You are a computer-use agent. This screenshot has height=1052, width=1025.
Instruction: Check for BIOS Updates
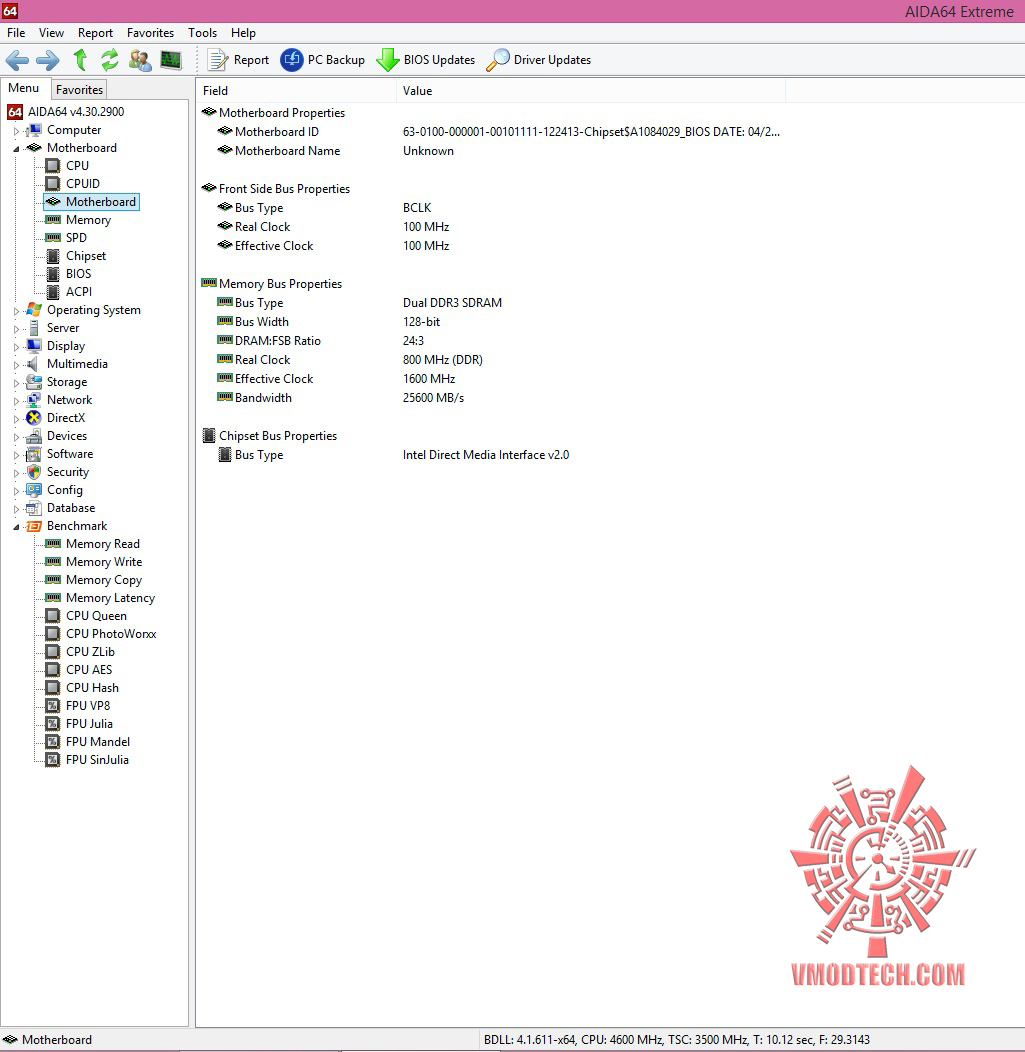click(425, 60)
